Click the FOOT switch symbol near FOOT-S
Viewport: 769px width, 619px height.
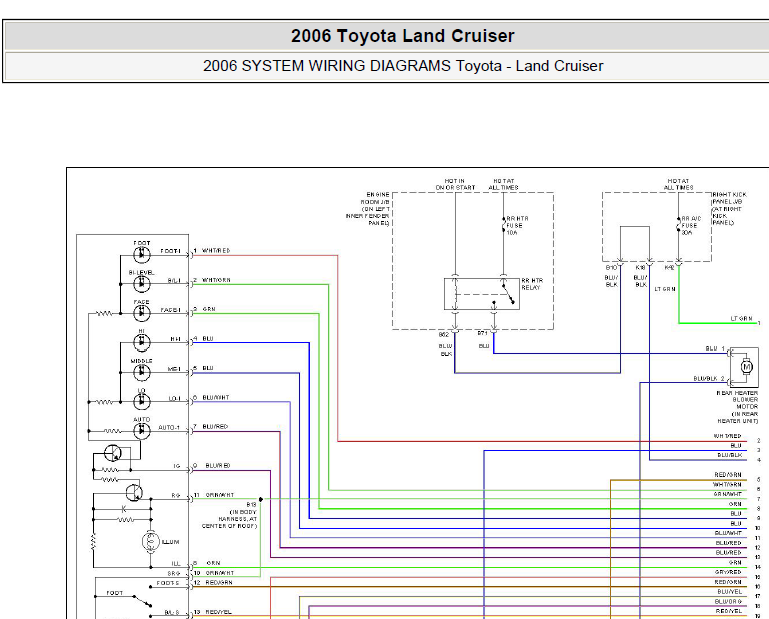141,601
